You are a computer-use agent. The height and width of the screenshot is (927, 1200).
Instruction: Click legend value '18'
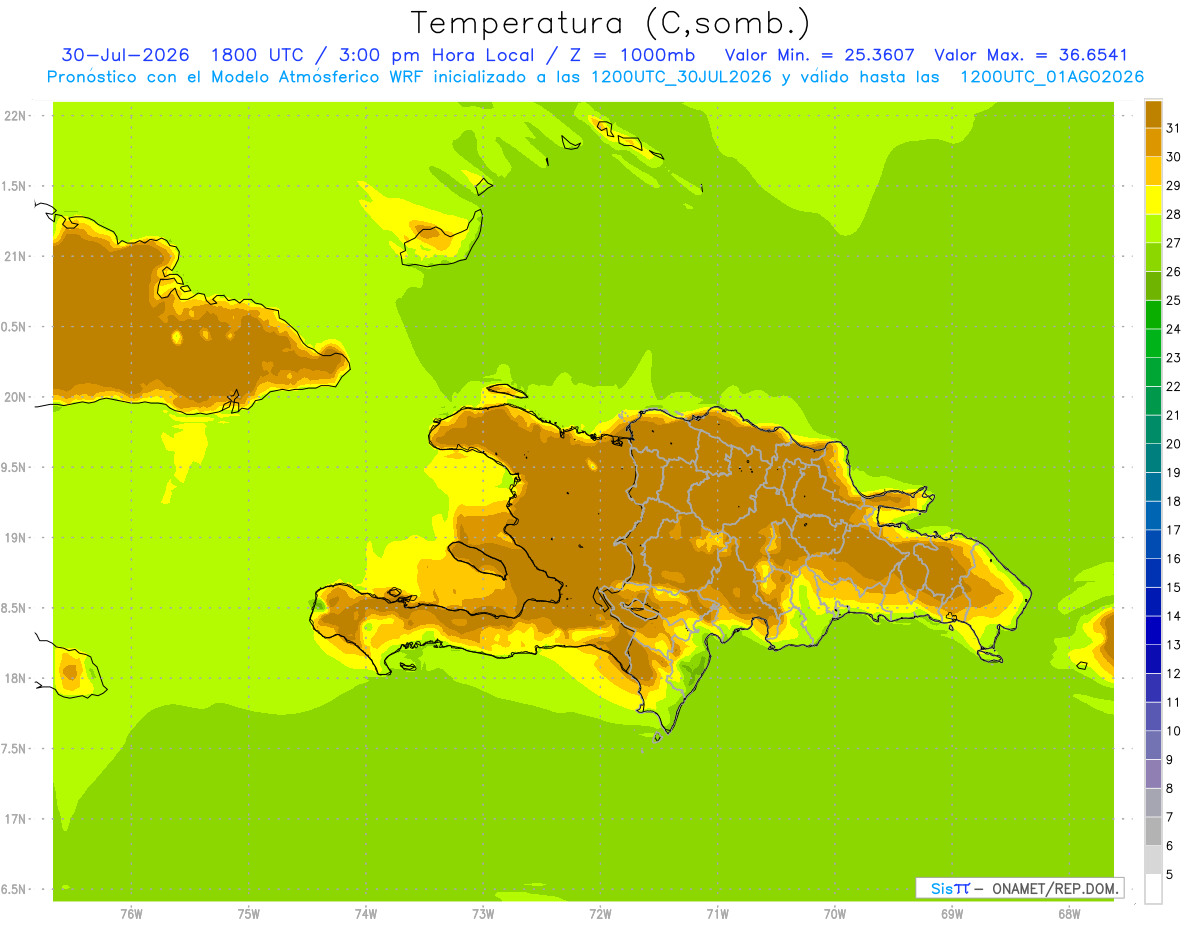click(1174, 501)
